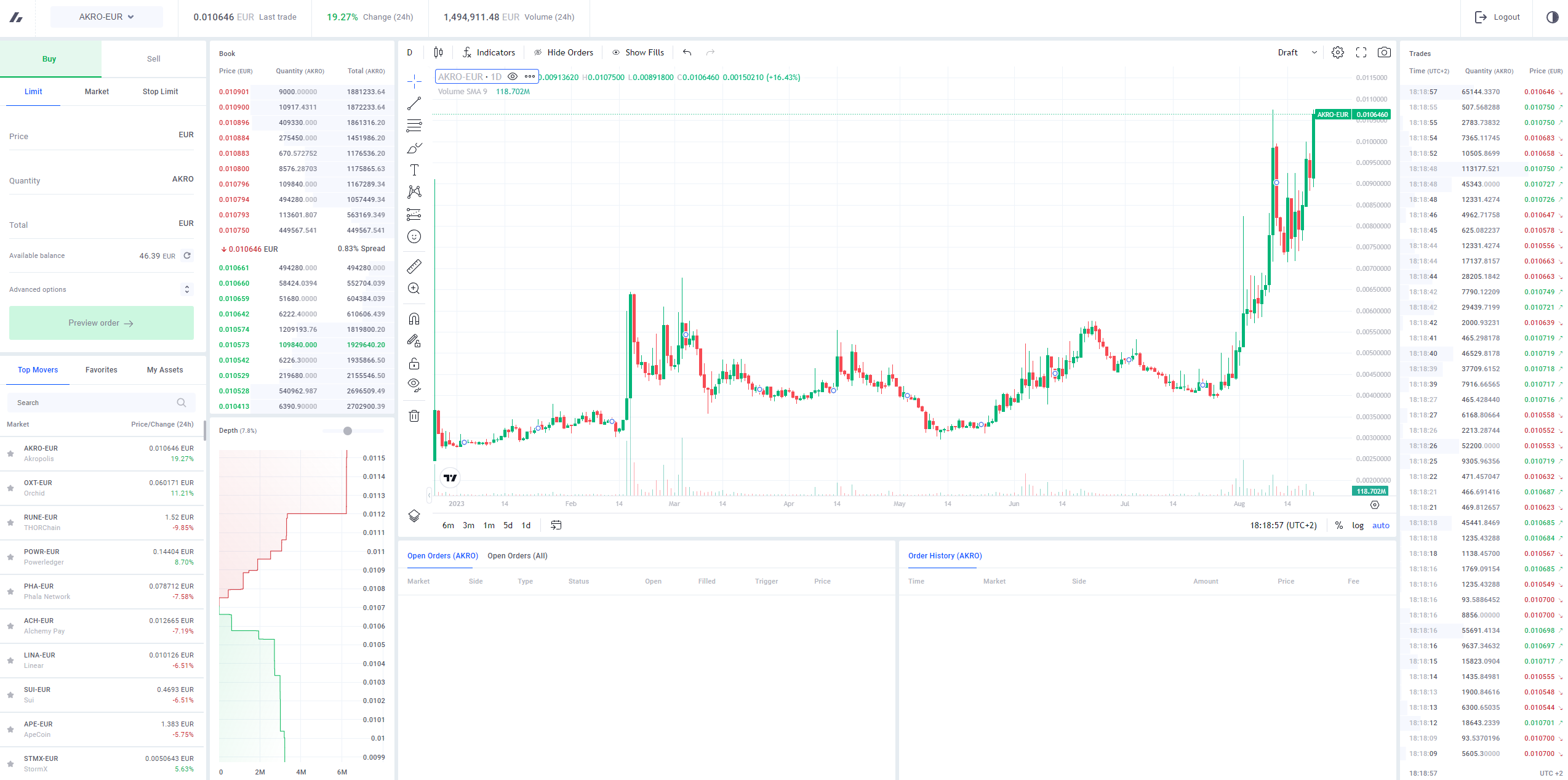1568x780 pixels.
Task: Open the Open Orders (All) tab
Action: tap(517, 555)
